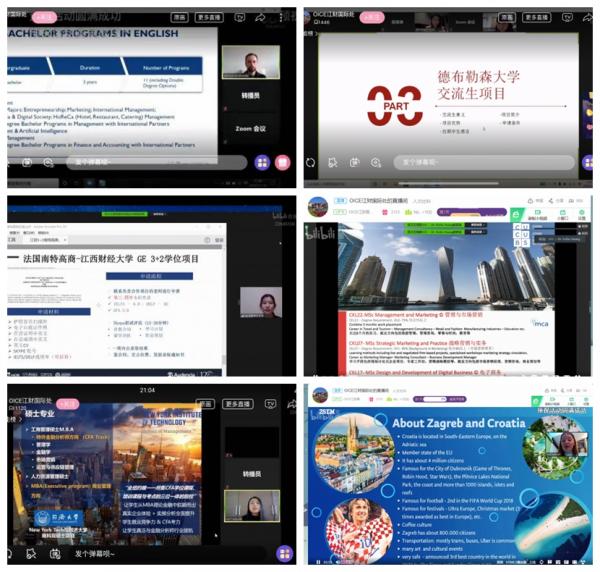Open 原画 quality selector in Bachelor Programs stream
Viewport: 600px width, 572px height.
click(x=179, y=18)
